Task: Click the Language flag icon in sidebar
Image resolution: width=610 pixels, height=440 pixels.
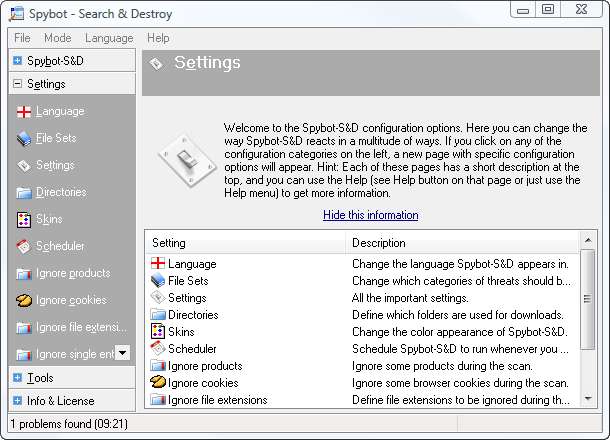Action: 24,112
